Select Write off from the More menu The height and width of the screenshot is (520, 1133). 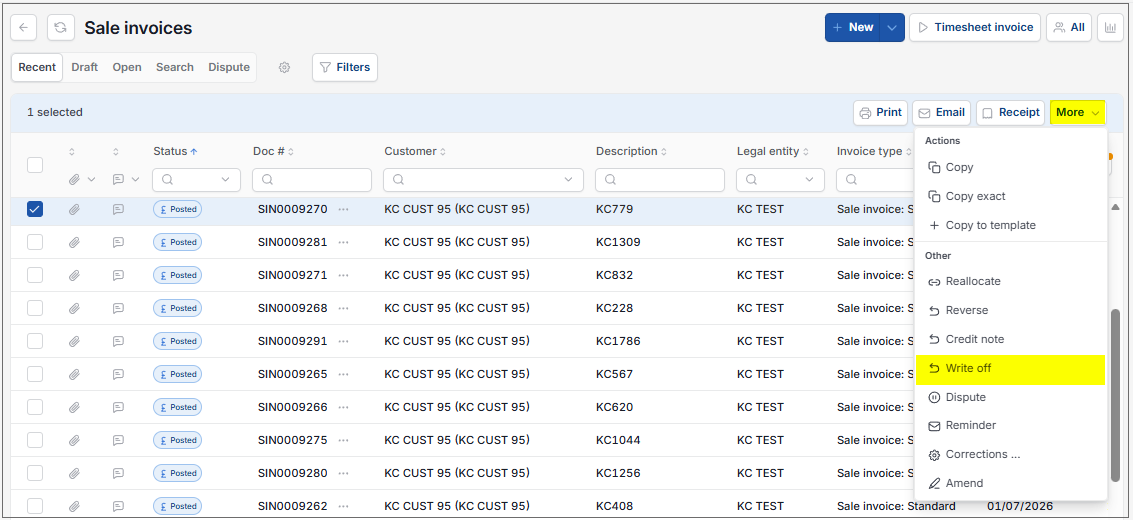[1010, 369]
